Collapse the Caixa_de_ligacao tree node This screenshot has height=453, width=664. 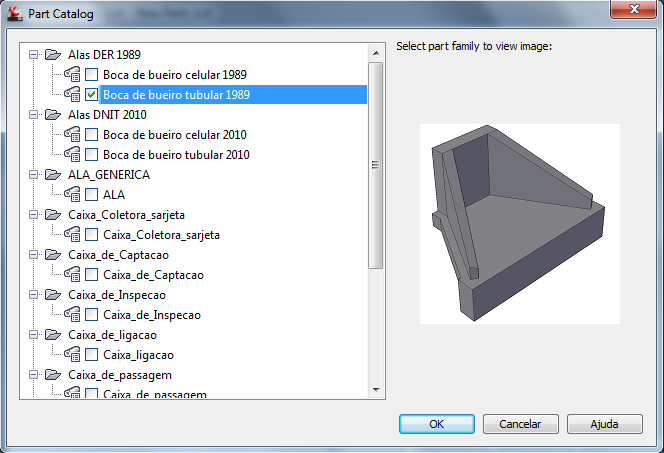(x=33, y=335)
